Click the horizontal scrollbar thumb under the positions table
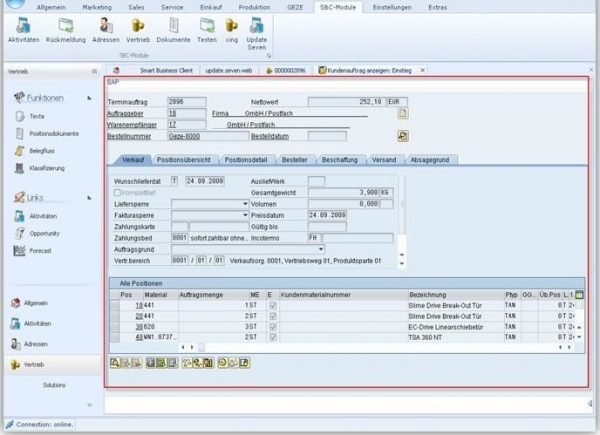The image size is (600, 435). coord(201,347)
